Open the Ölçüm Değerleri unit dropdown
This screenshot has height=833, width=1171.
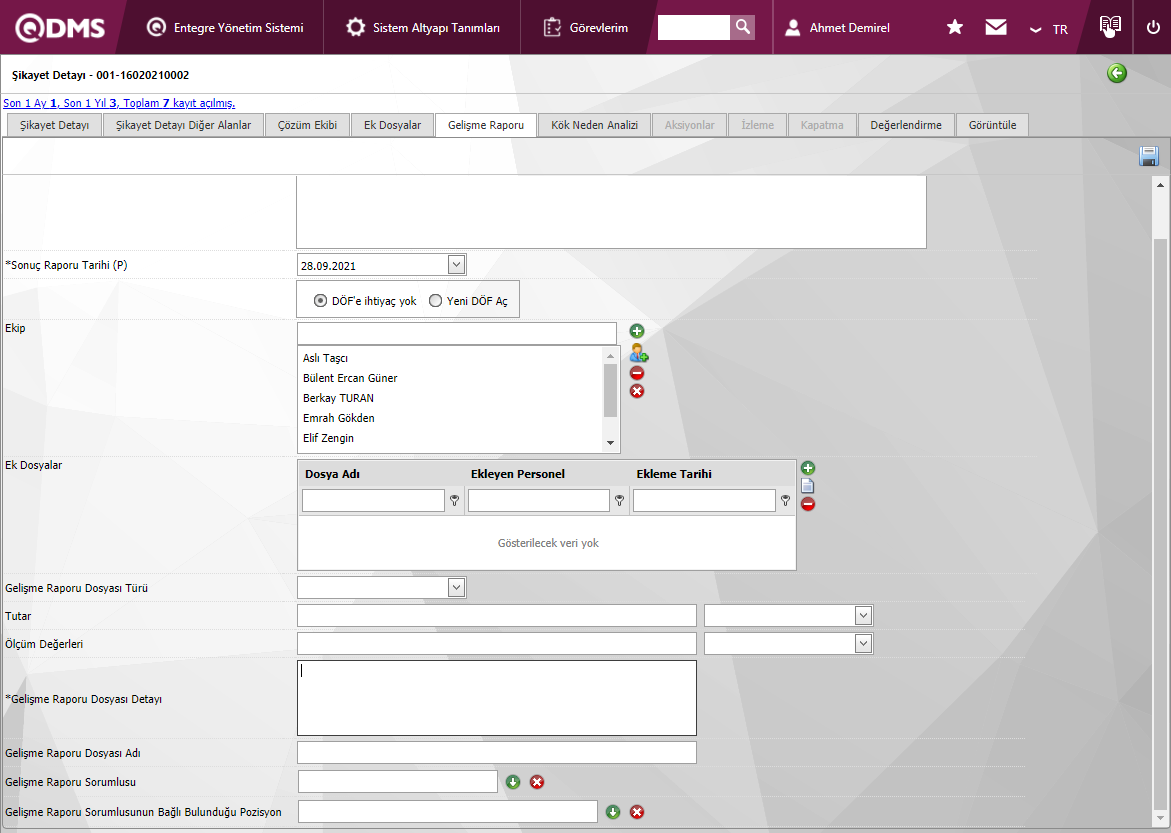point(863,643)
